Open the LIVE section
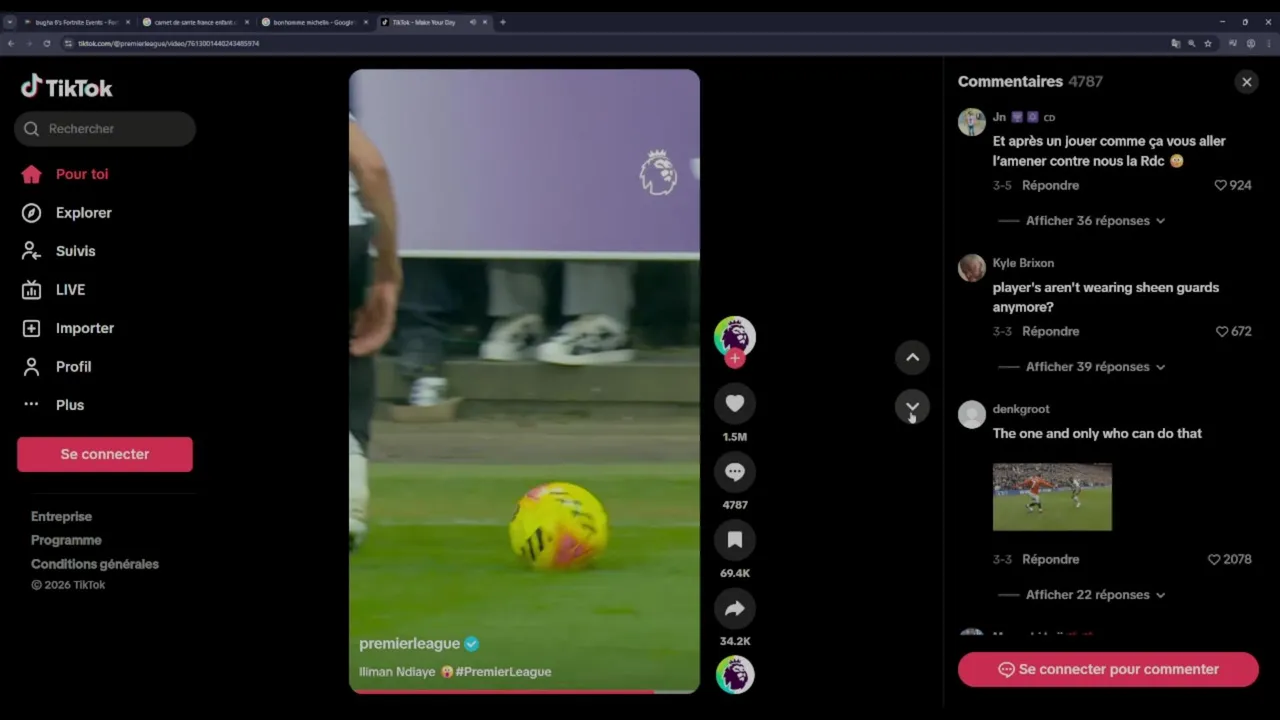 pyautogui.click(x=54, y=290)
